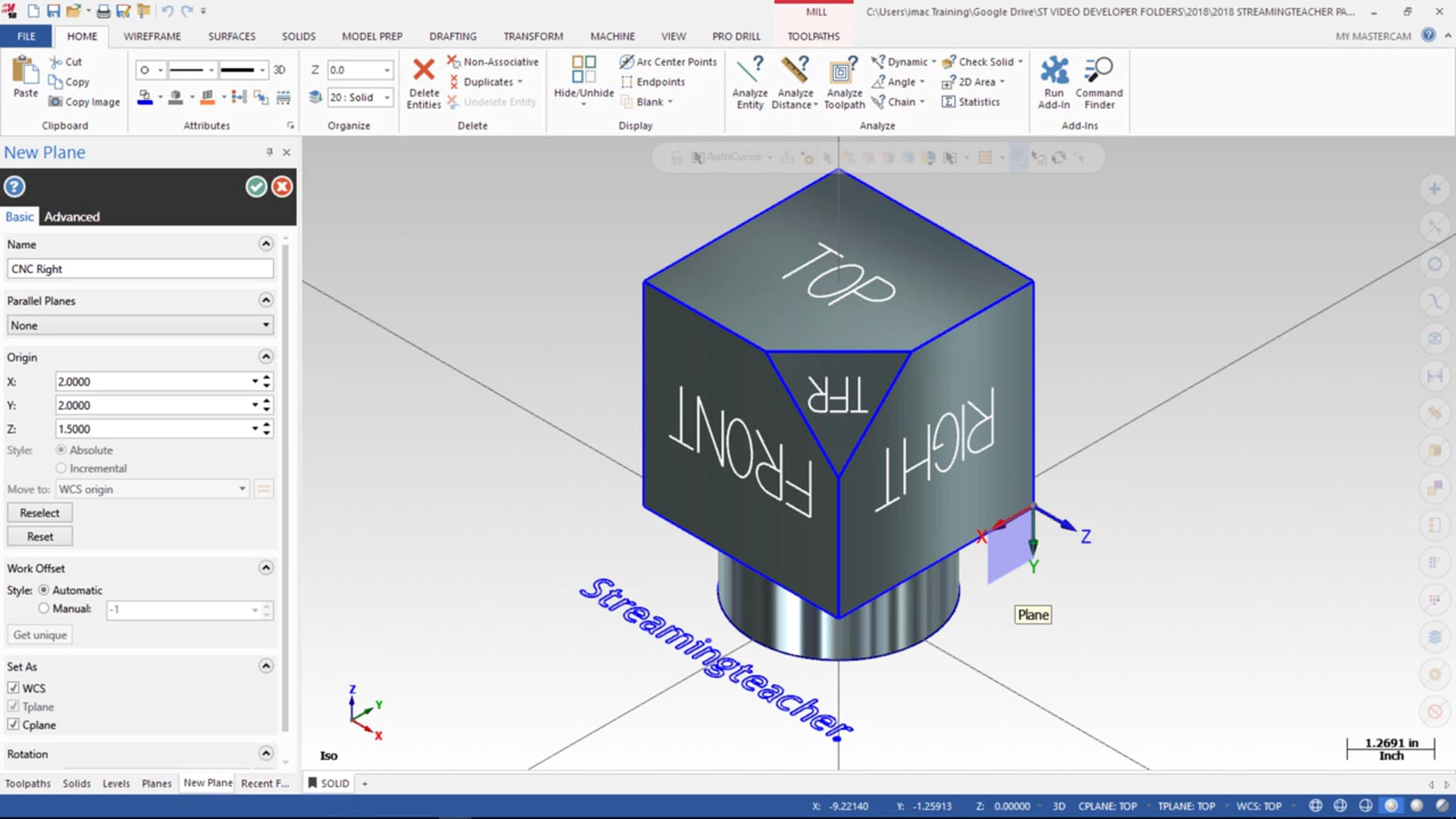
Task: Switch to TOOLPATHS ribbon tab
Action: [813, 36]
